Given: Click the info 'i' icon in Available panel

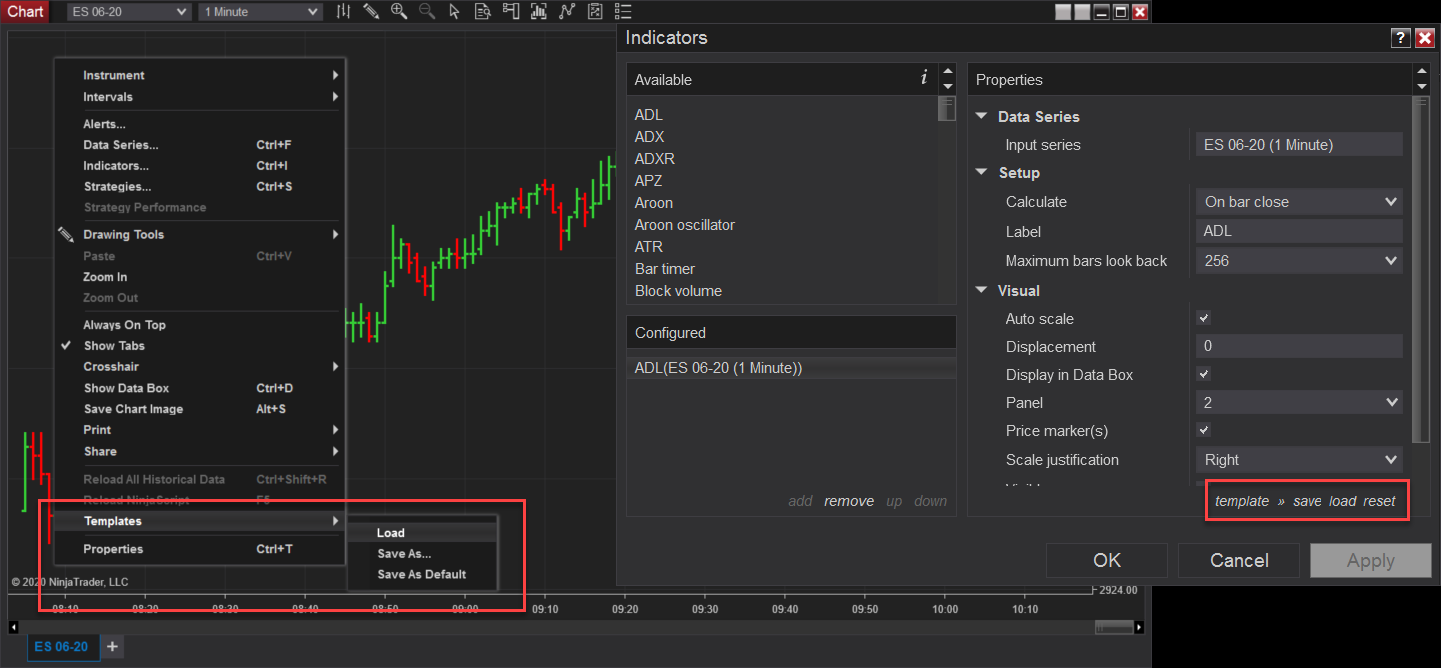Looking at the screenshot, I should point(923,78).
